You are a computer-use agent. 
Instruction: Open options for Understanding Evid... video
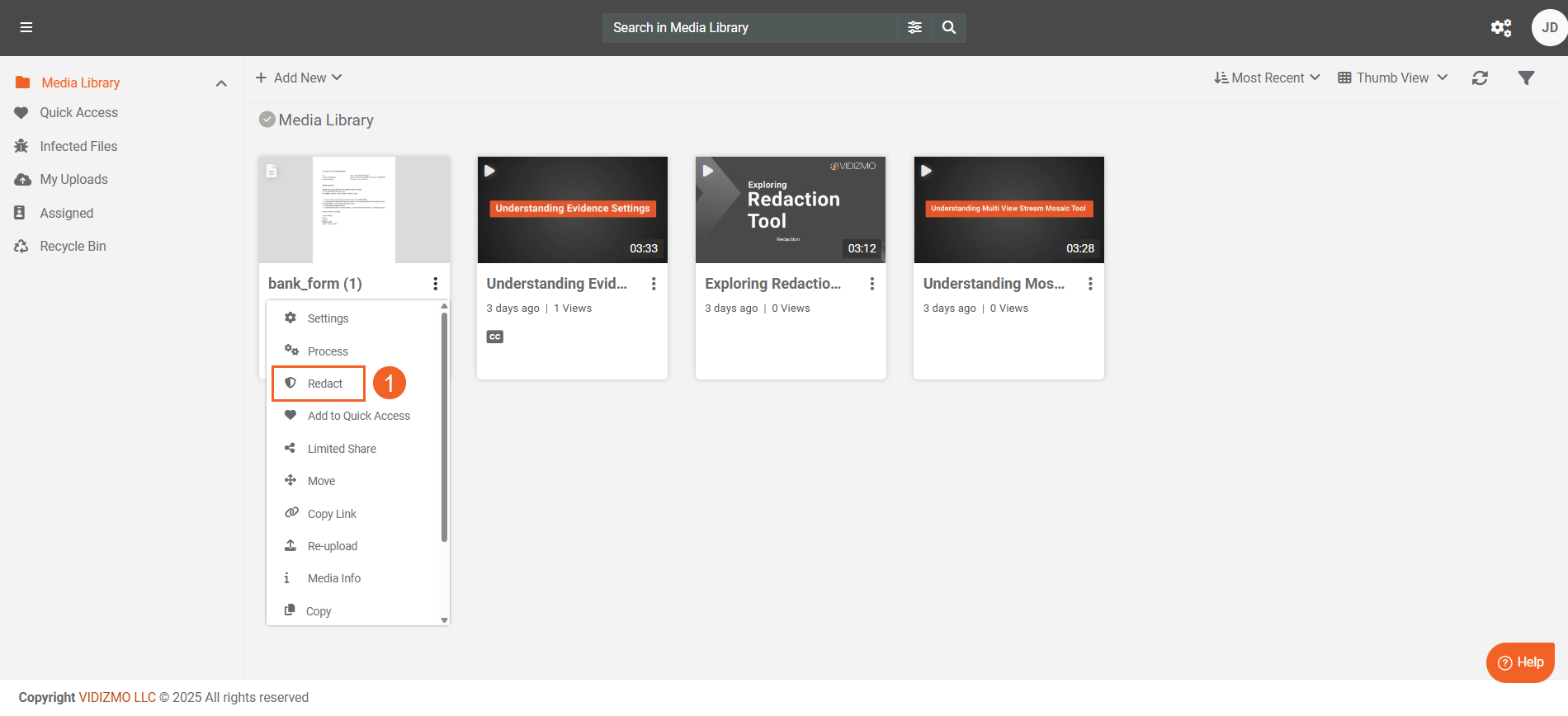tap(654, 284)
